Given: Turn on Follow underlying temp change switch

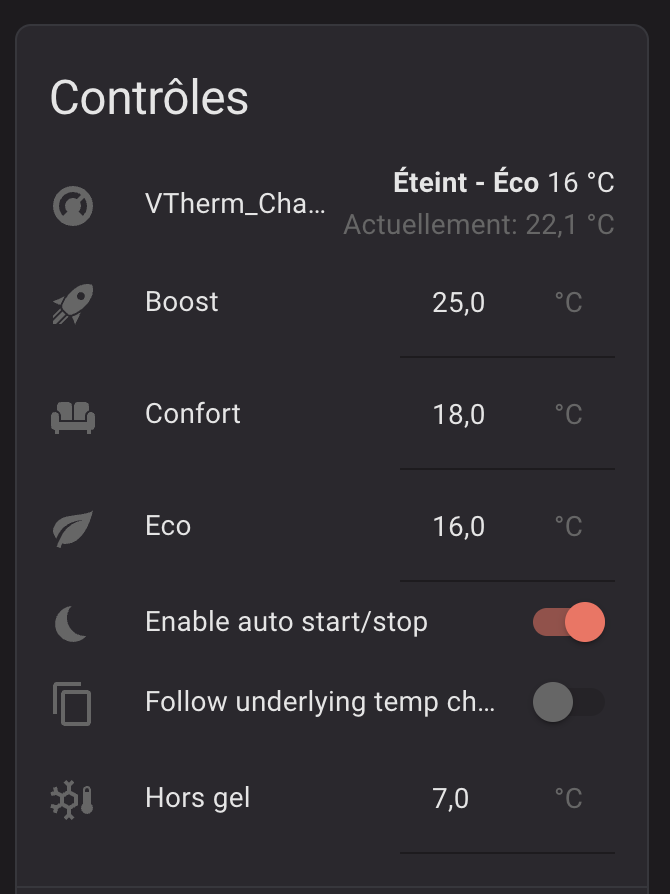Looking at the screenshot, I should click(x=569, y=703).
